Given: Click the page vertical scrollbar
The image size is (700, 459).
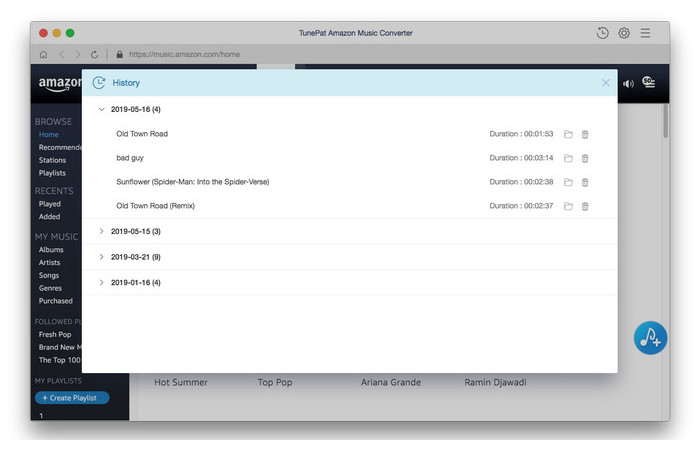Looking at the screenshot, I should pyautogui.click(x=666, y=121).
